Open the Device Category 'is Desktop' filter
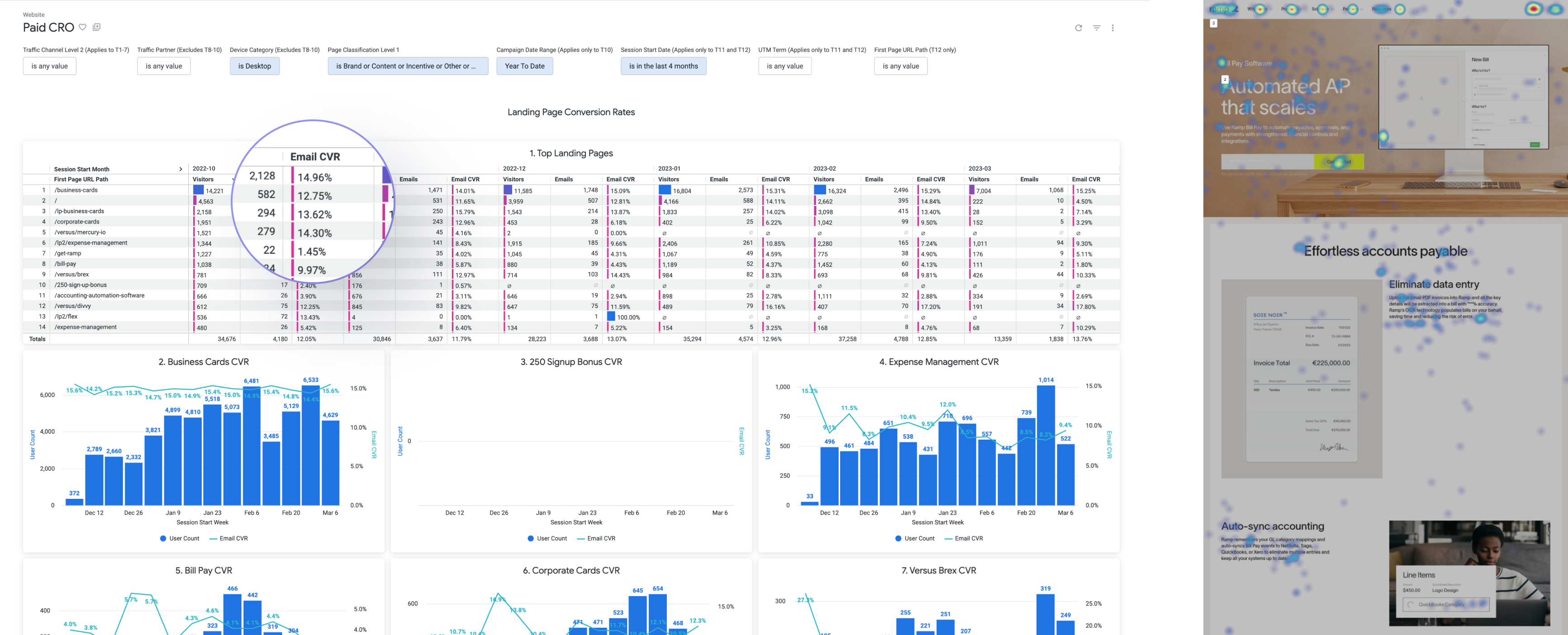This screenshot has width=1568, height=635. pos(254,66)
